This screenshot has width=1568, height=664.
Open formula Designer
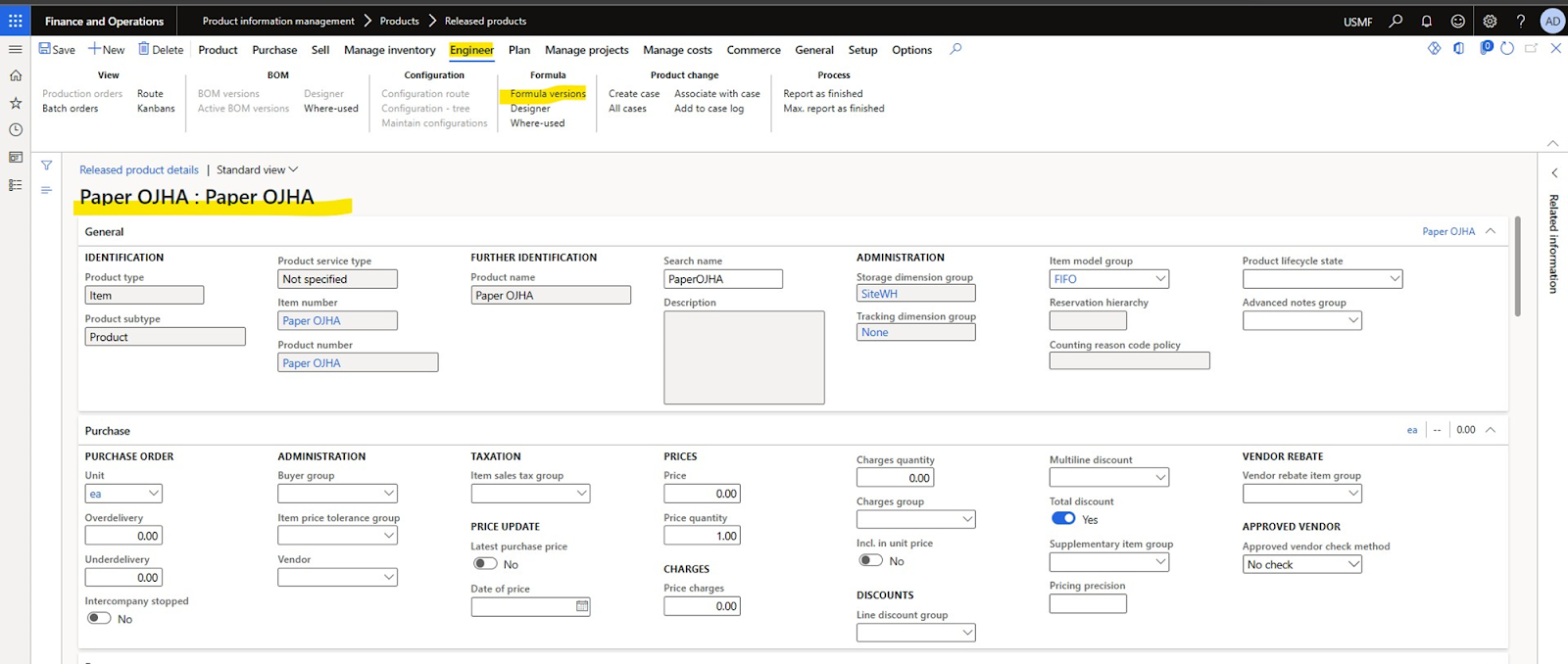tap(530, 109)
